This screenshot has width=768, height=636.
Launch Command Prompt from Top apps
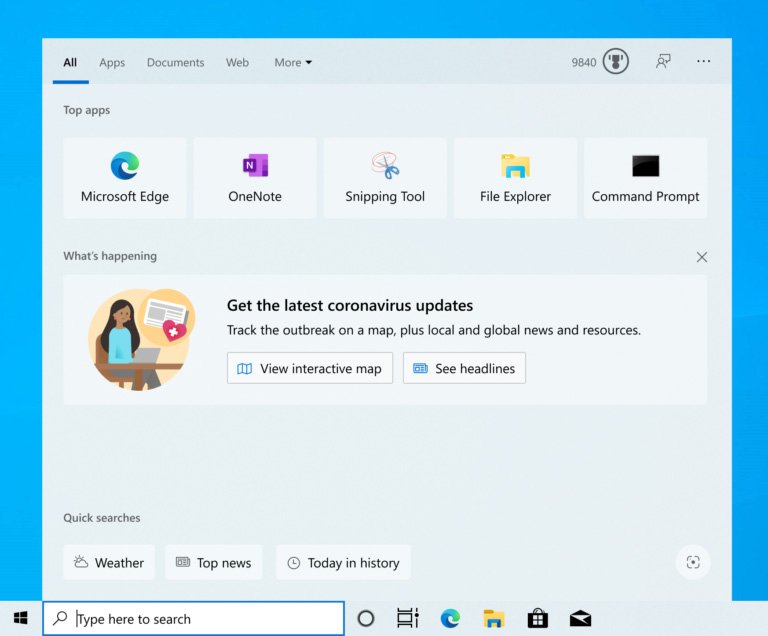pos(645,178)
